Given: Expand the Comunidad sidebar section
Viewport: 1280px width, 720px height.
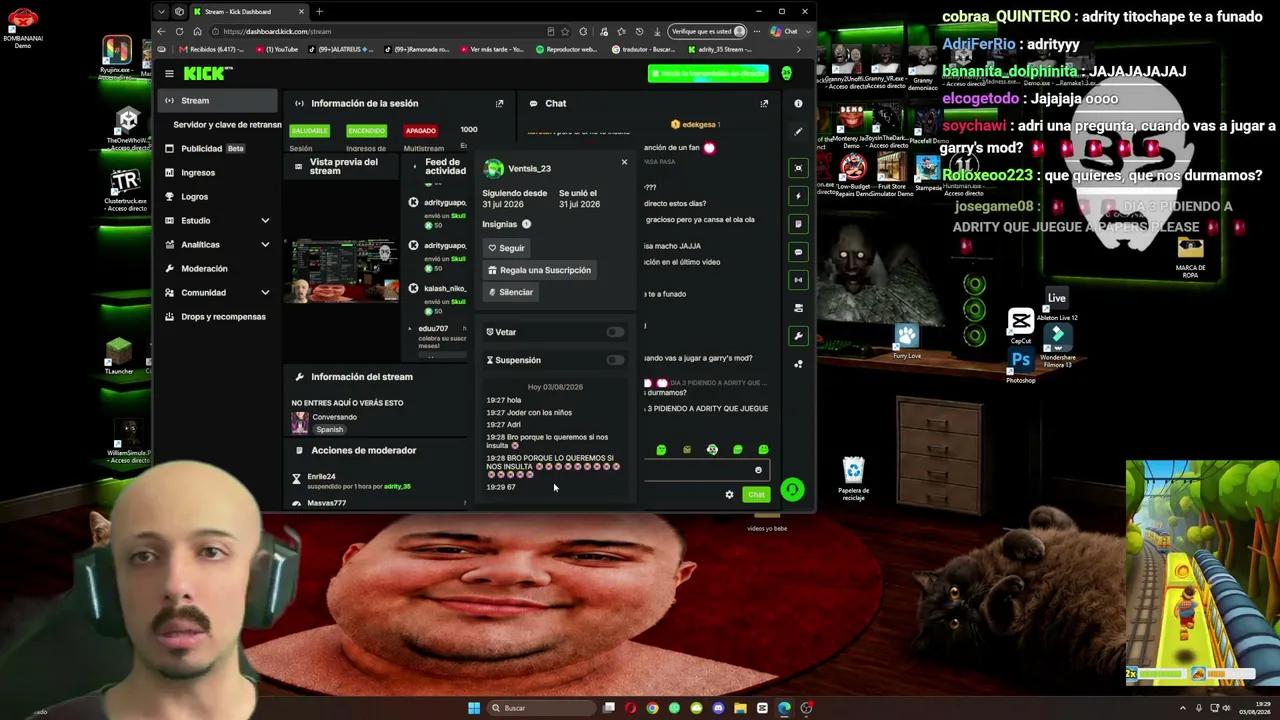Looking at the screenshot, I should tap(265, 292).
